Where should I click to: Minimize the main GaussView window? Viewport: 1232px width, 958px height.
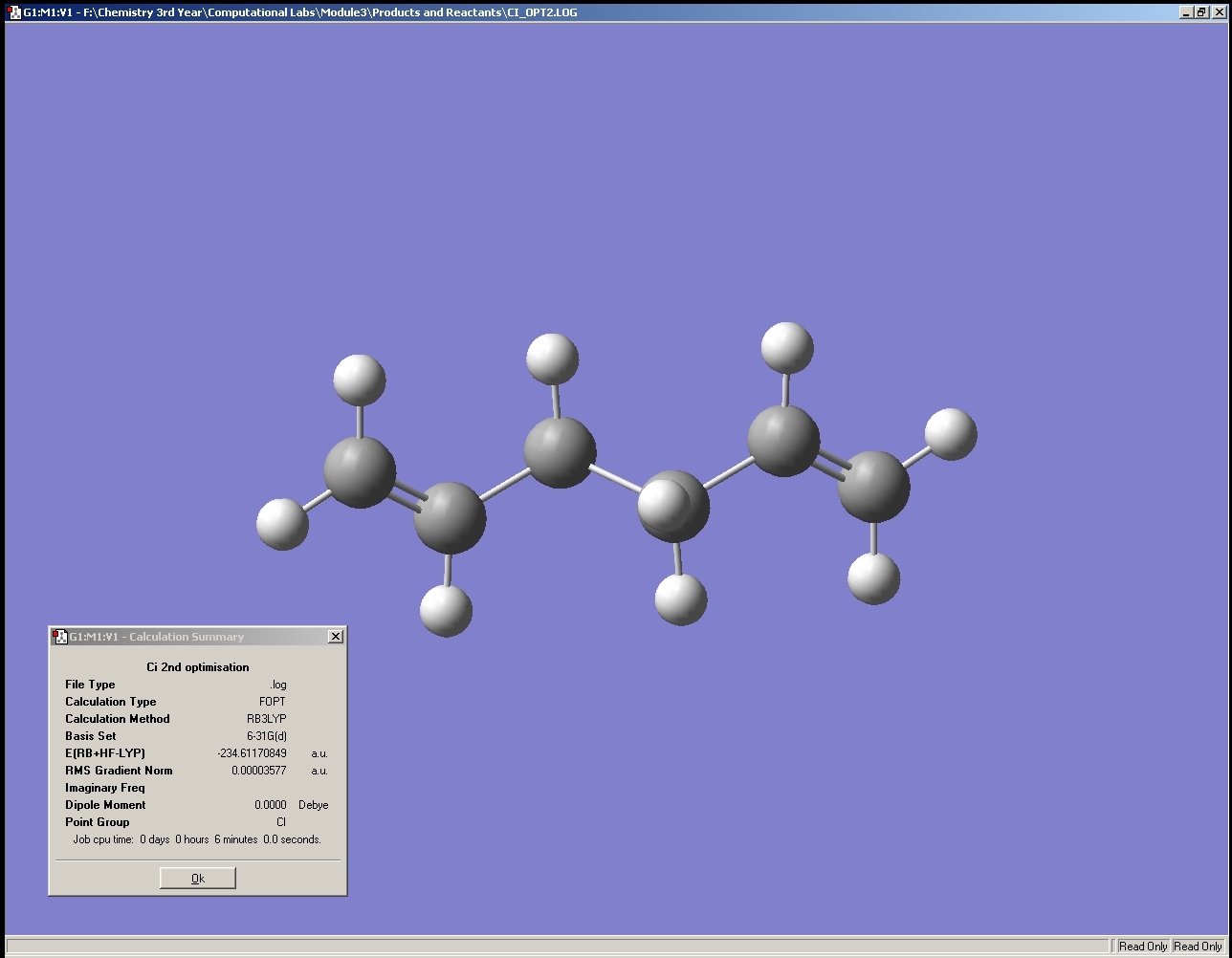tap(1186, 12)
